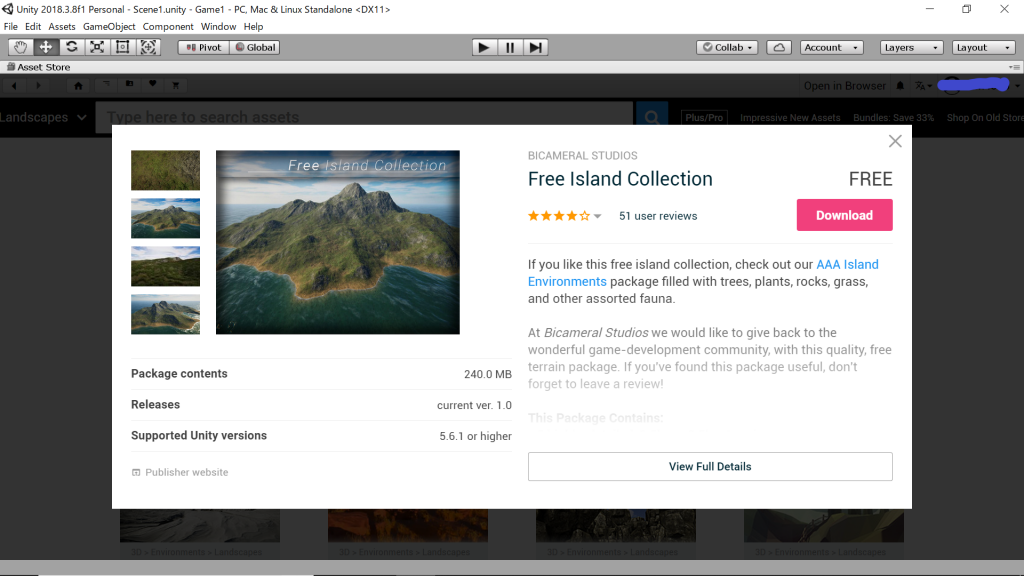
Task: Go to Asset Store home
Action: [78, 86]
